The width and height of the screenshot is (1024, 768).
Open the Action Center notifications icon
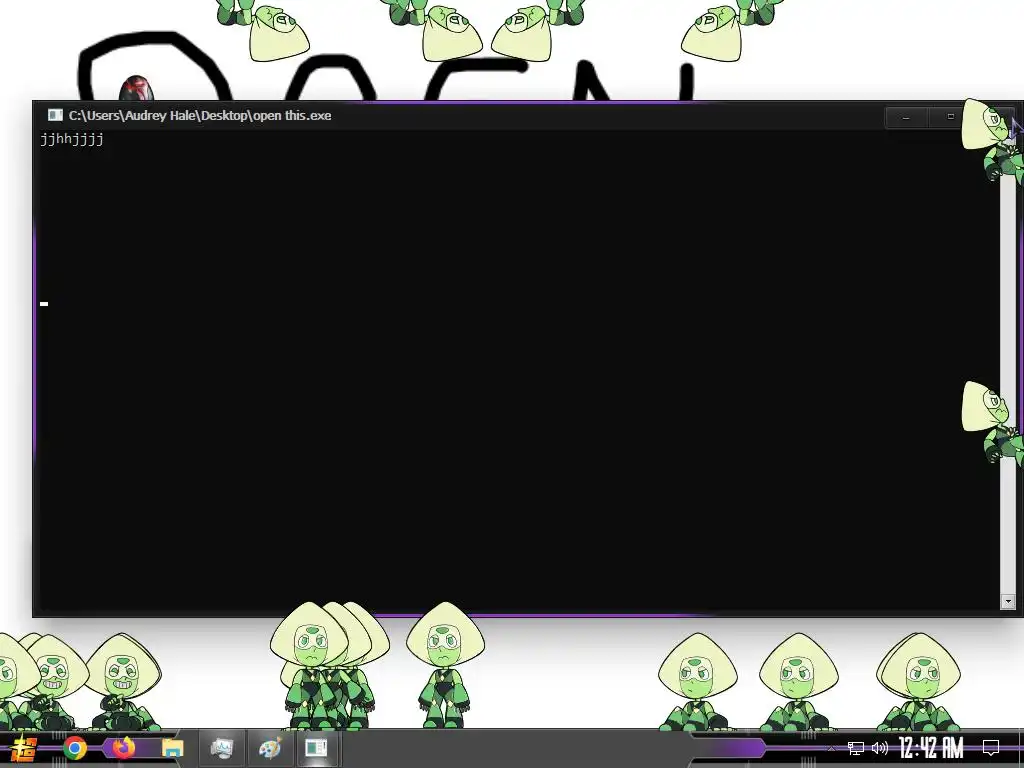click(991, 748)
